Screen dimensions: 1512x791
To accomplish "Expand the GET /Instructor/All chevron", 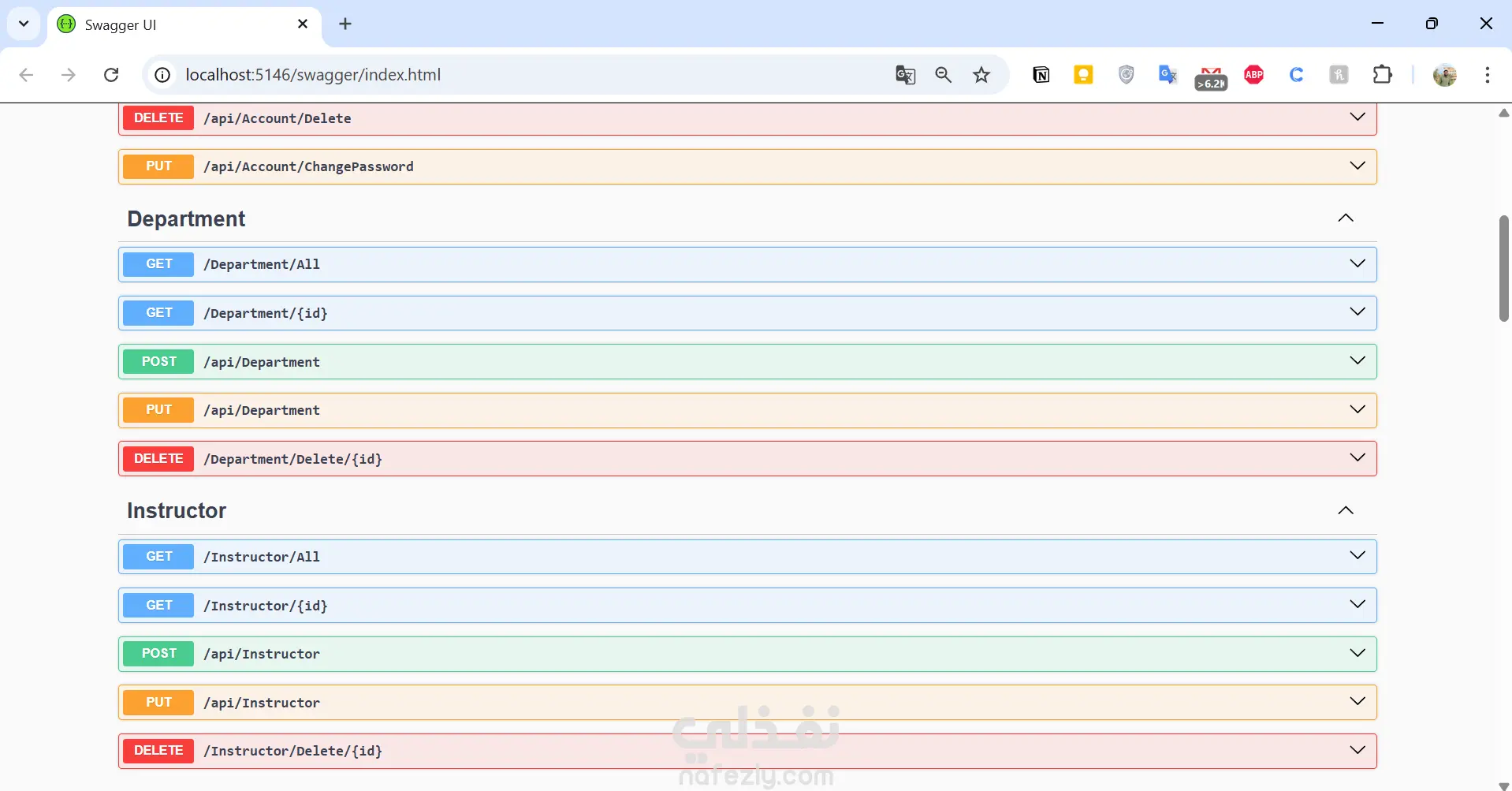I will tap(1357, 555).
